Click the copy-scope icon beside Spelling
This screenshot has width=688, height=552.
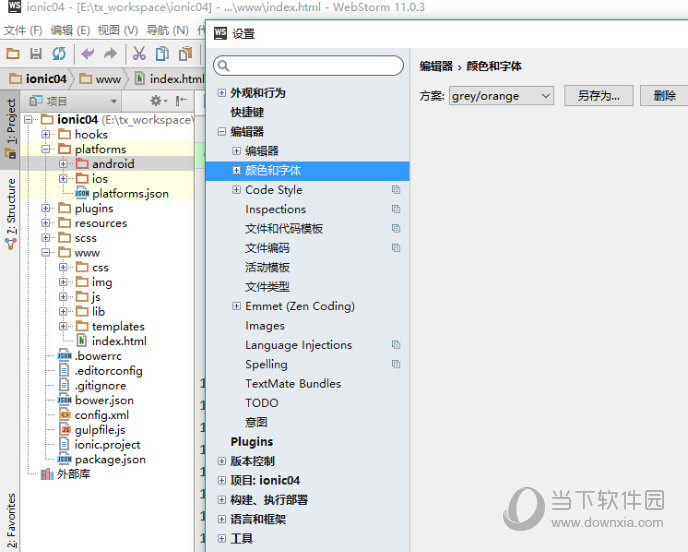tap(396, 364)
